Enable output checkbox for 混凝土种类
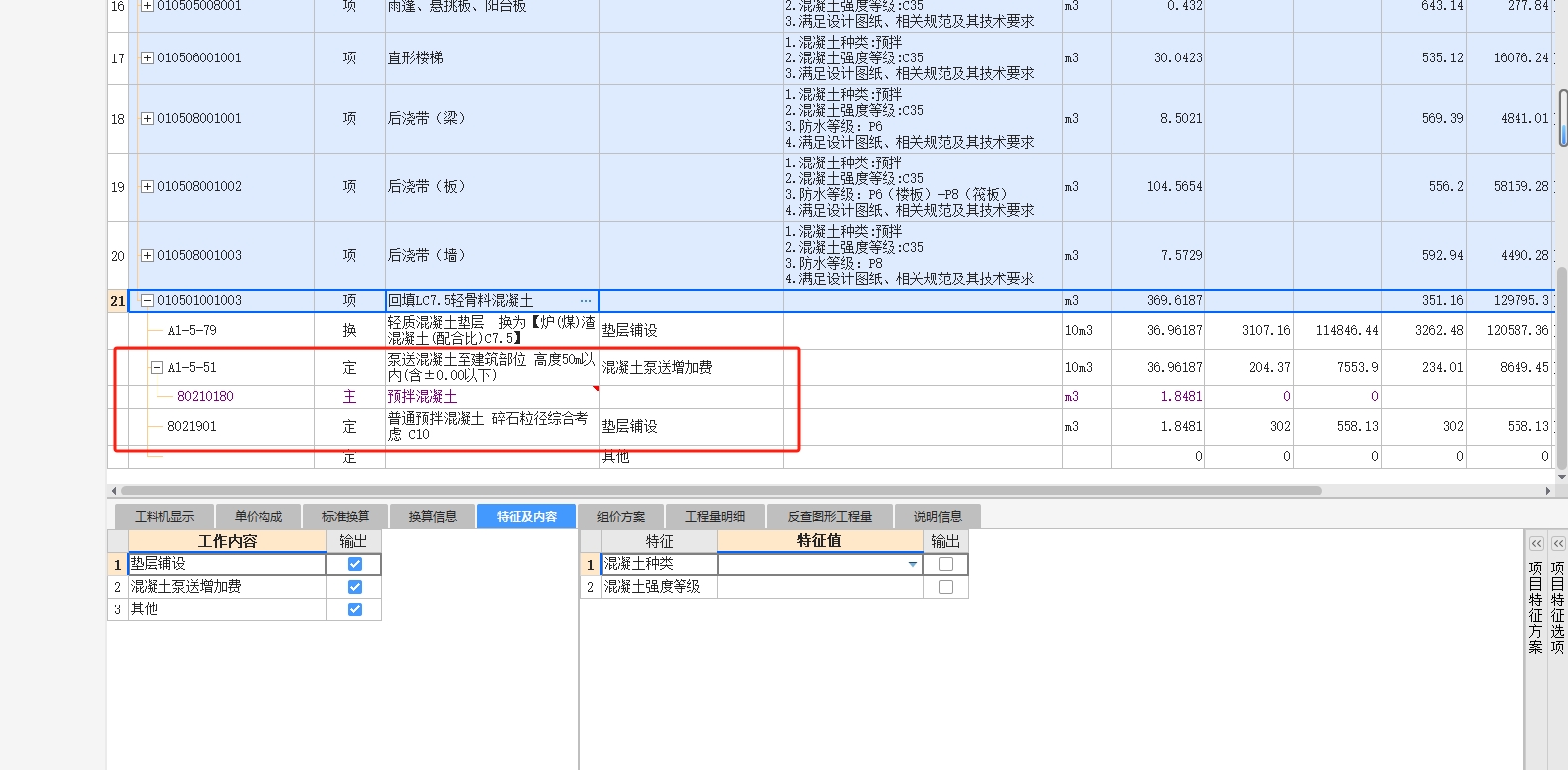 pyautogui.click(x=946, y=564)
